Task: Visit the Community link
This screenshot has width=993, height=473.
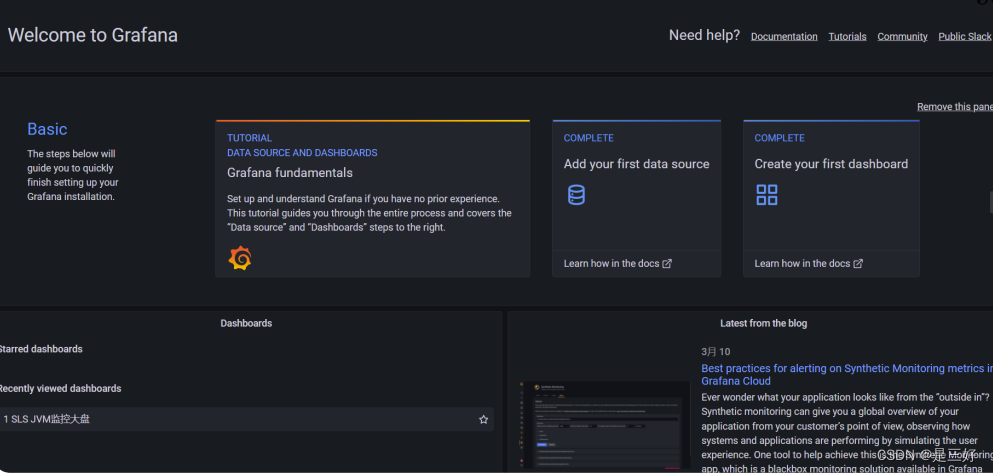Action: pyautogui.click(x=902, y=37)
